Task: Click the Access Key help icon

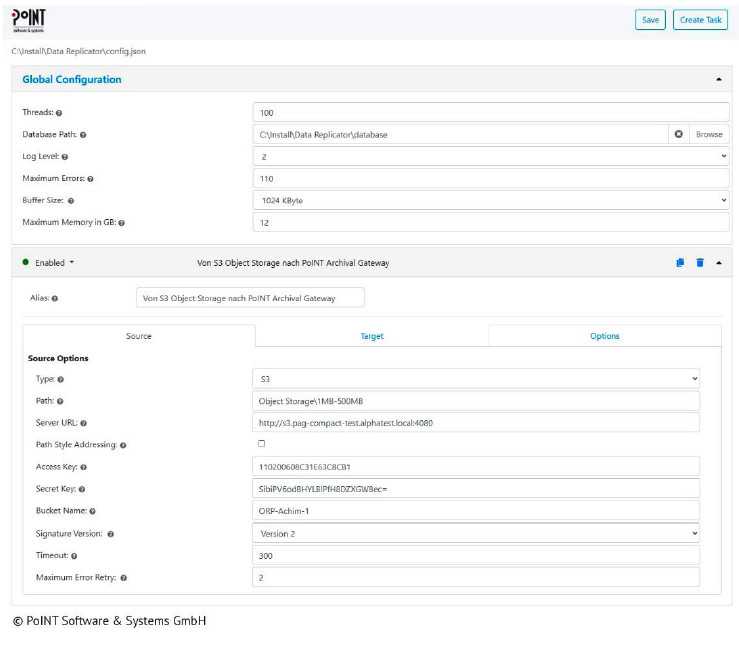Action: [83, 468]
